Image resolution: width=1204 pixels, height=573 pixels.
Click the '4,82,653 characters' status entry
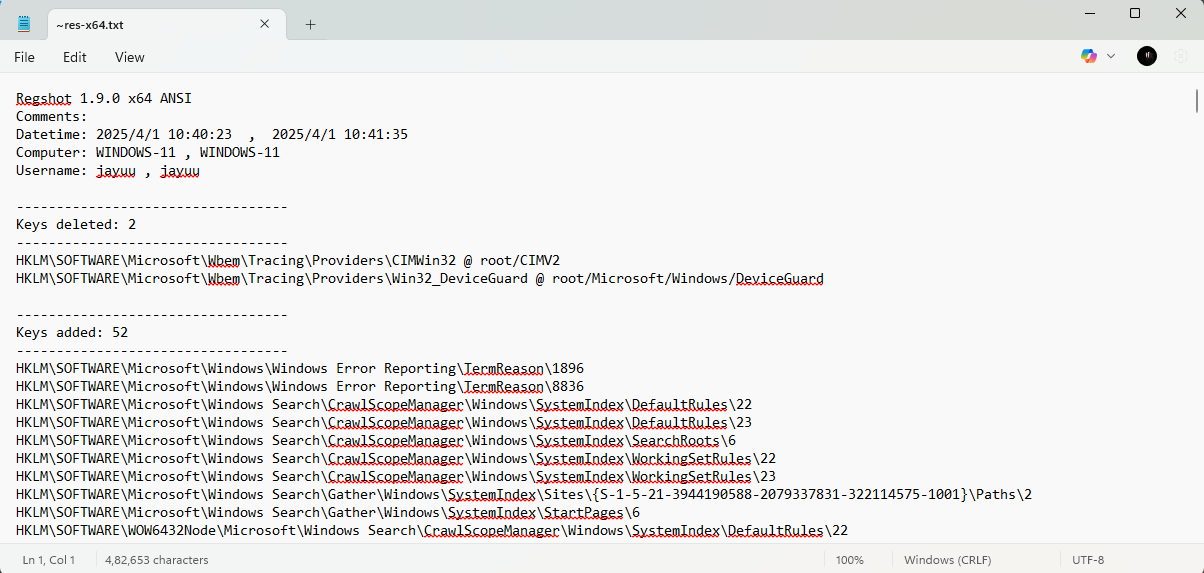point(158,560)
